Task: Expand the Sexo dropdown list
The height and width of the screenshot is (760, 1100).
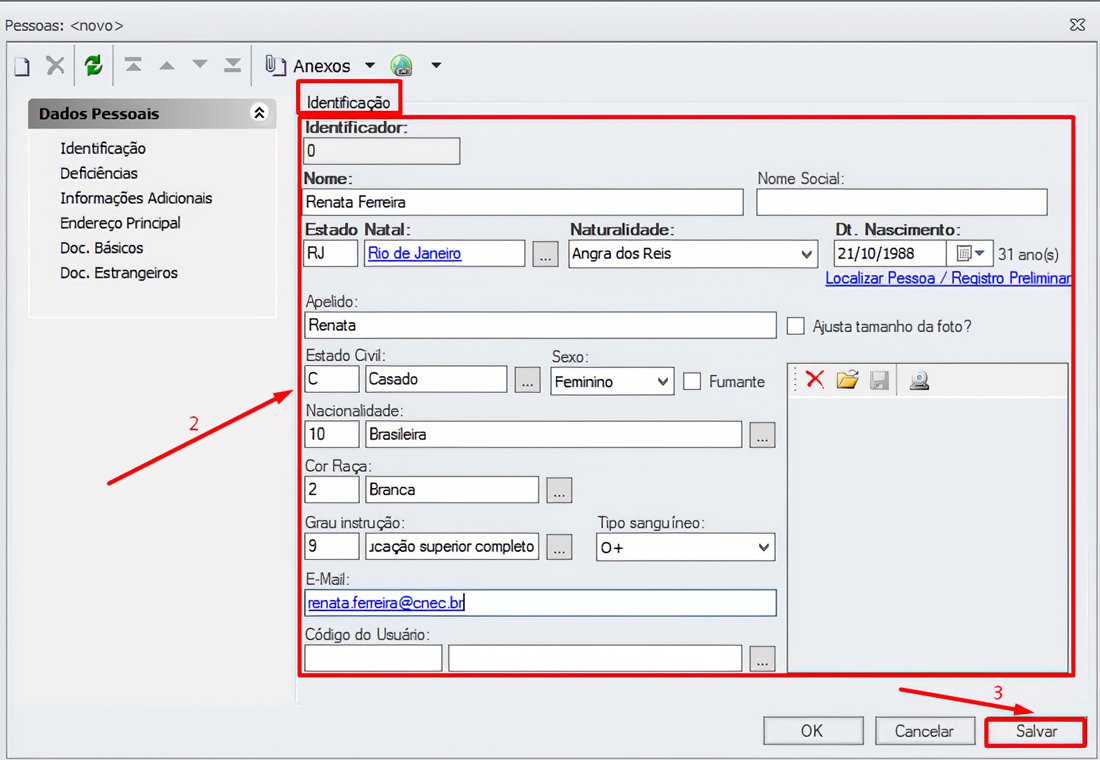Action: pos(663,381)
